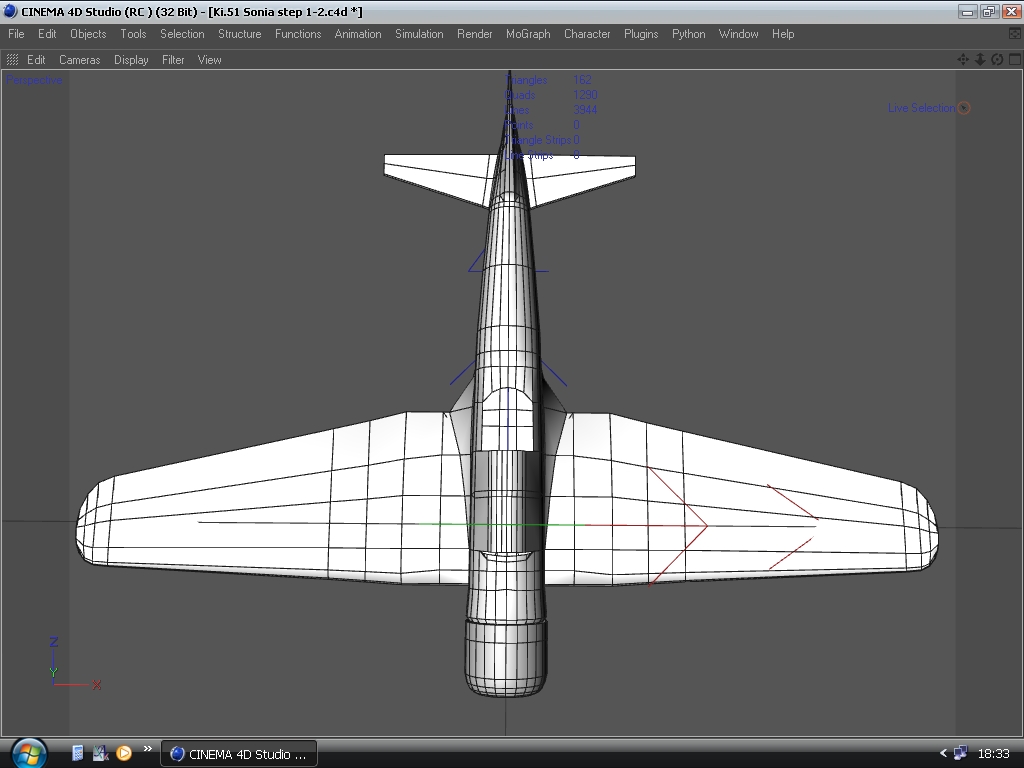The image size is (1024, 768).
Task: Open the Display viewport menu
Action: [131, 60]
